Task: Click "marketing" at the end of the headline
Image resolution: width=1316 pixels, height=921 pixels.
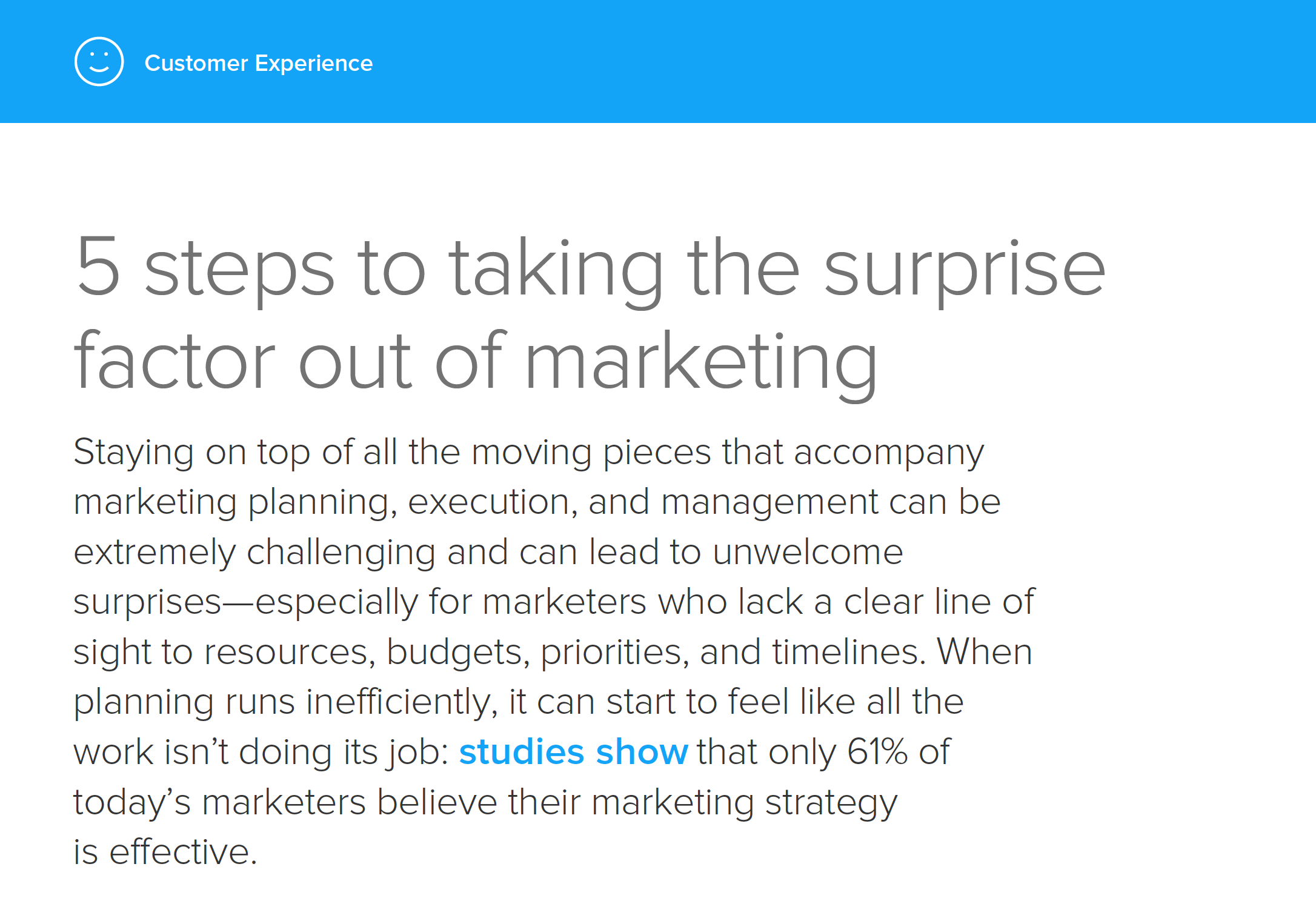Action: [x=701, y=365]
